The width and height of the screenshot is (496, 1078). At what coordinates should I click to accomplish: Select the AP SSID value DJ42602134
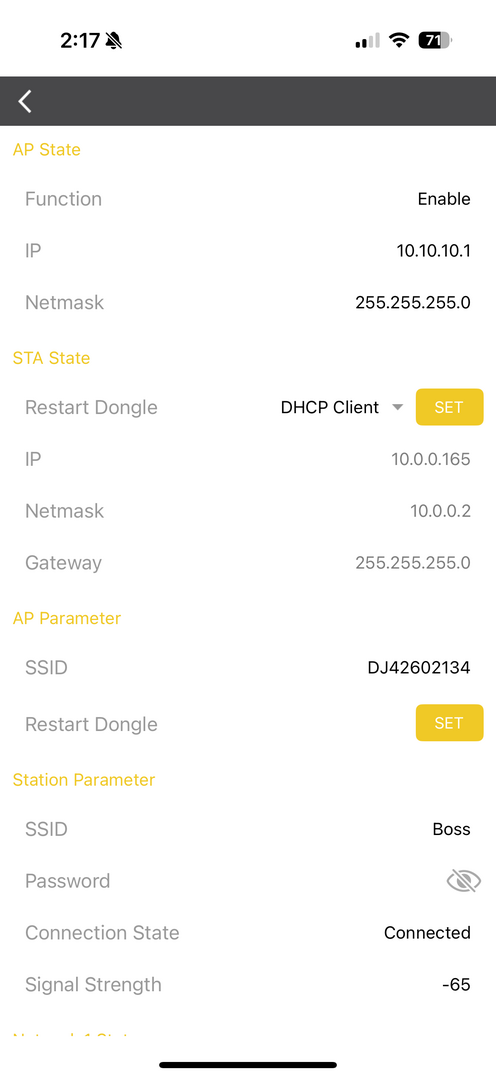tap(419, 668)
